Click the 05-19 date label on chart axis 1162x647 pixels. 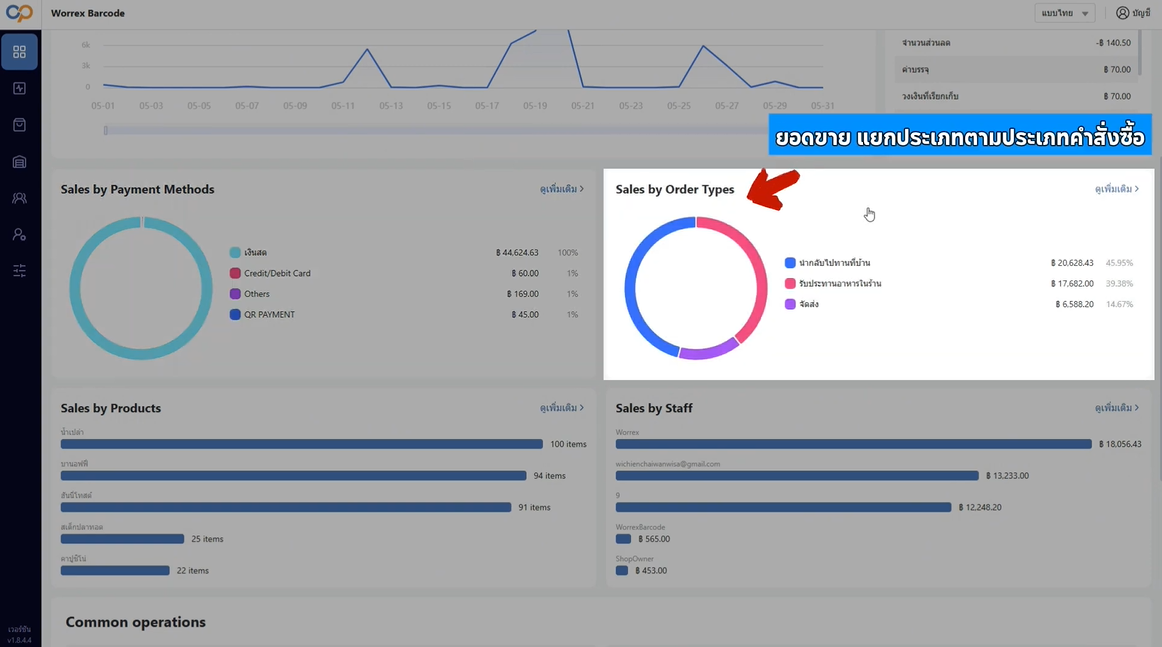[x=535, y=106]
